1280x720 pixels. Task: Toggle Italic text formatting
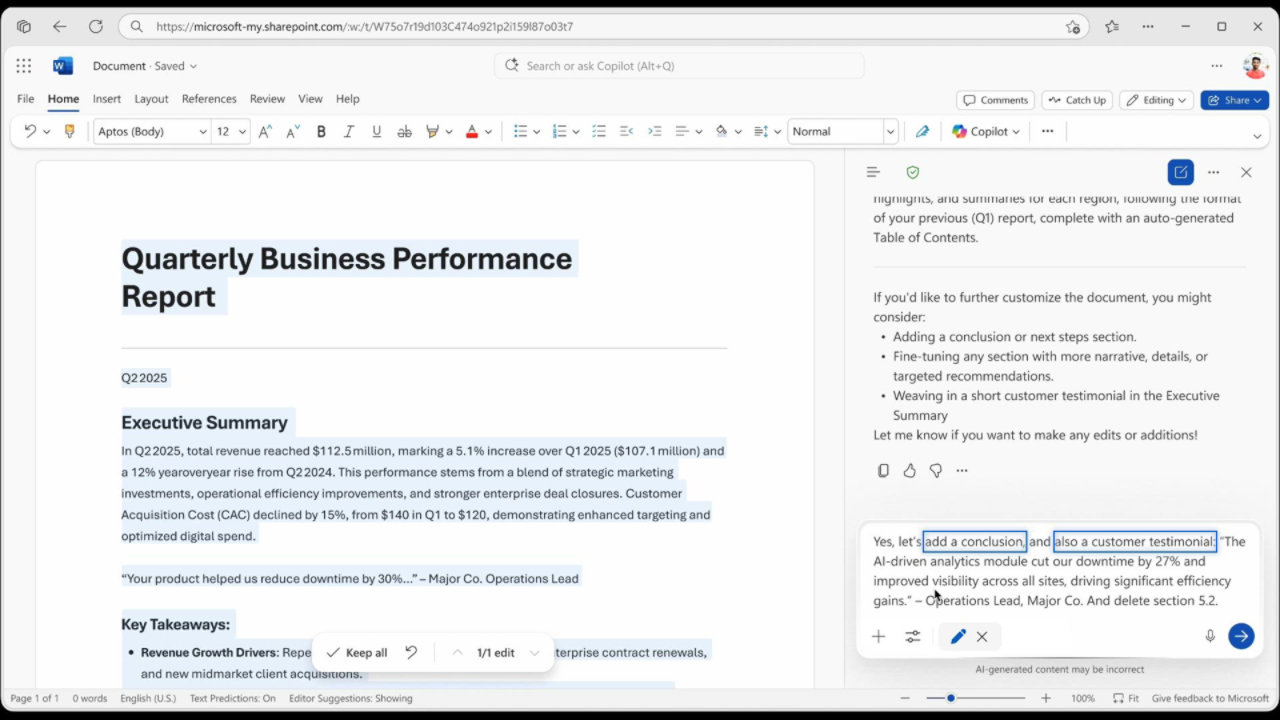point(349,131)
